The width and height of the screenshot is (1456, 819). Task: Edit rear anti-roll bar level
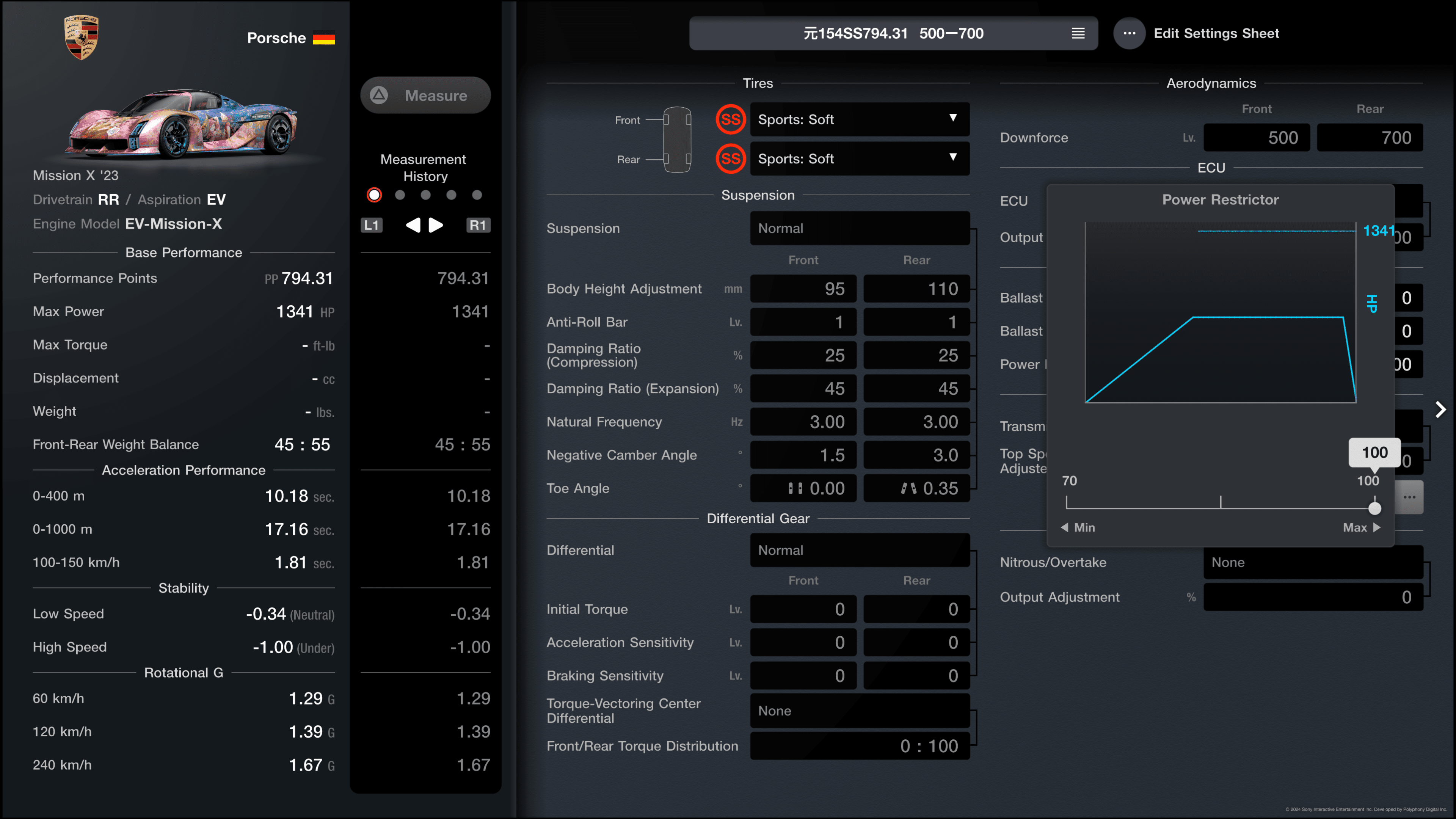tap(916, 322)
